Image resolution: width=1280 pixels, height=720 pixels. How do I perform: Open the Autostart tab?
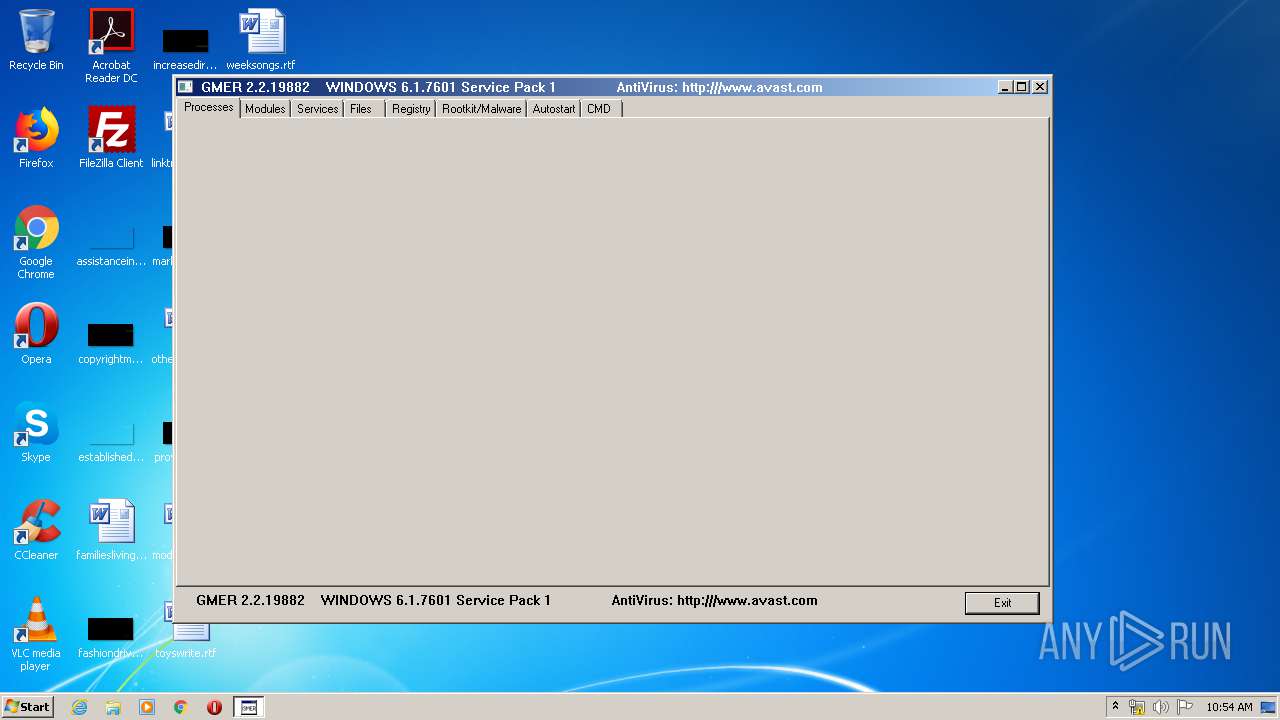pyautogui.click(x=553, y=109)
